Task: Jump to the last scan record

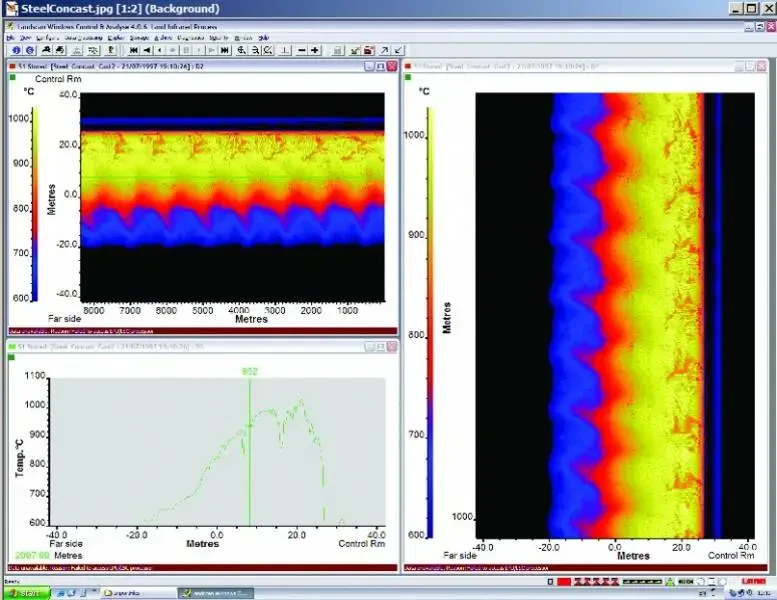Action: coord(225,49)
